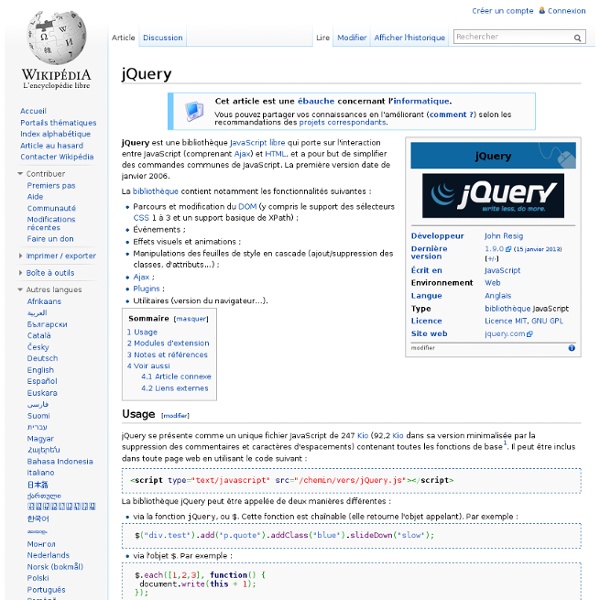
Task: Click the Wikipedia globe logo
Action: (57, 37)
